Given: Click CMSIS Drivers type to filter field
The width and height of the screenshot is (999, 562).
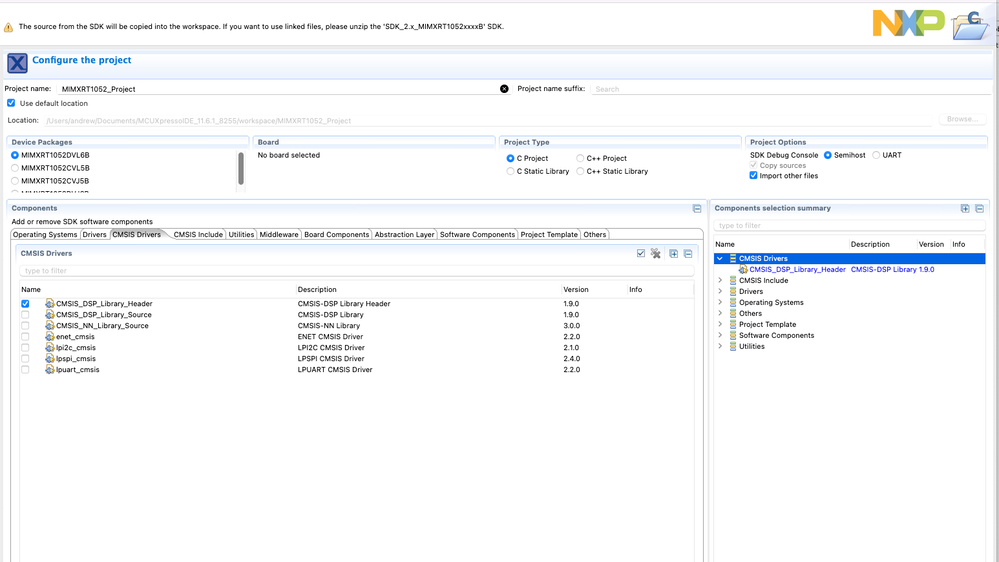Looking at the screenshot, I should [x=357, y=271].
